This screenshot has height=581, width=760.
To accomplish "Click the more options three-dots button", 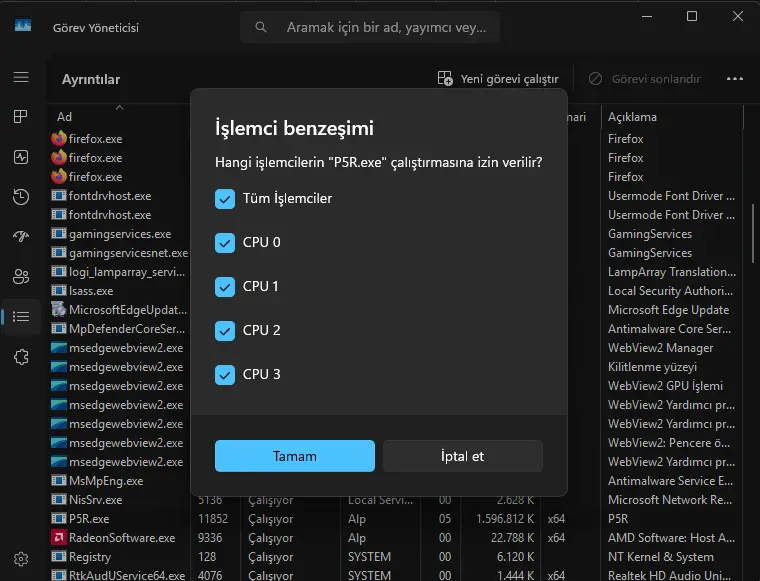I will (735, 79).
